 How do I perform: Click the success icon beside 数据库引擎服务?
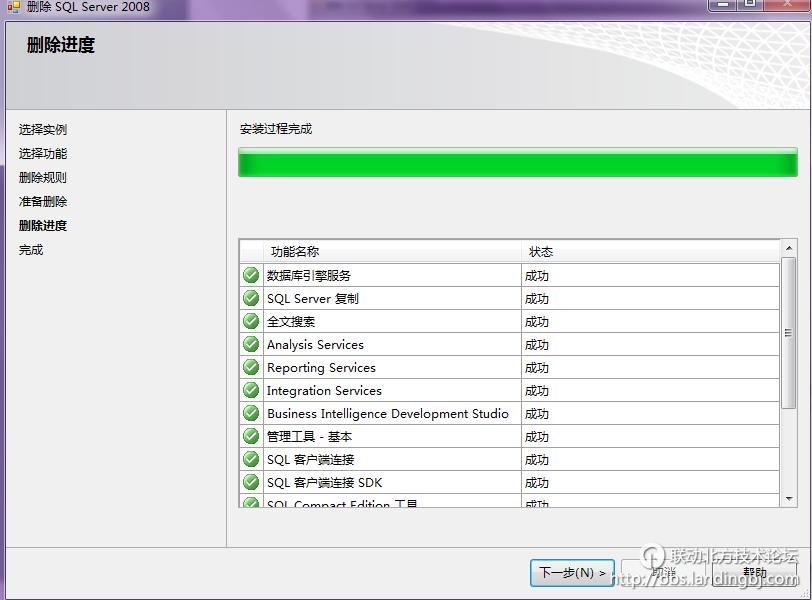(251, 275)
